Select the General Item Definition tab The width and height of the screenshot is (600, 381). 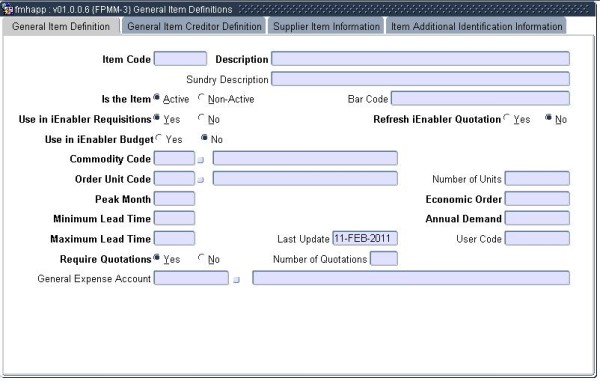pyautogui.click(x=61, y=26)
